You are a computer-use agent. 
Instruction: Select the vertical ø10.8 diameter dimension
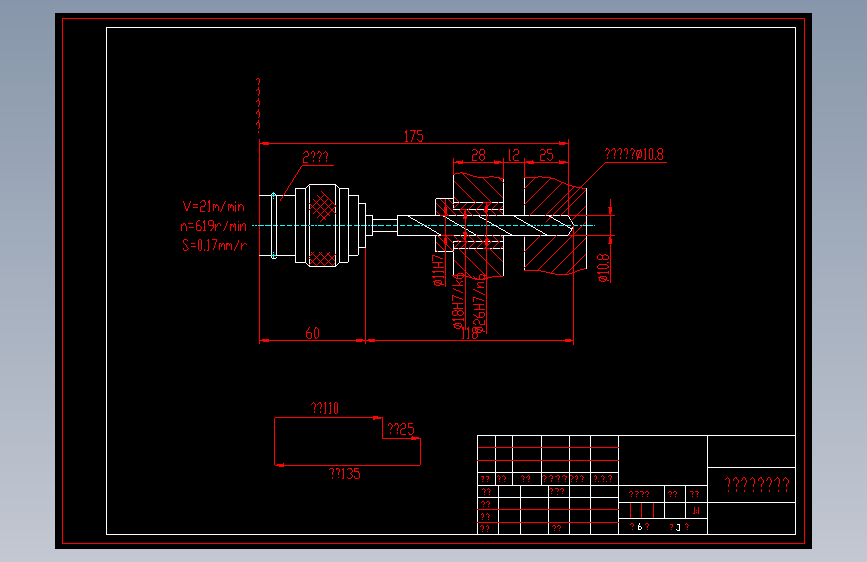(x=604, y=268)
